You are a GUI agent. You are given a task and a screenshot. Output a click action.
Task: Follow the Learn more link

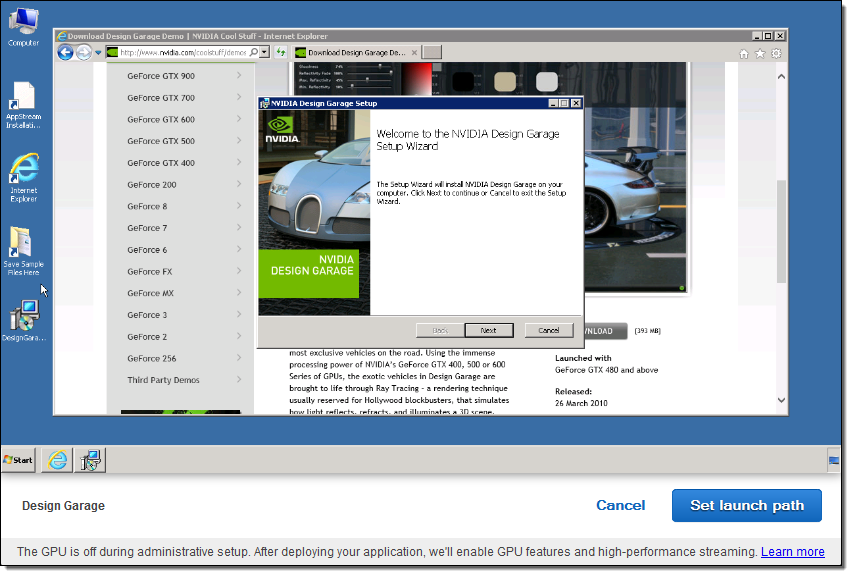click(792, 551)
